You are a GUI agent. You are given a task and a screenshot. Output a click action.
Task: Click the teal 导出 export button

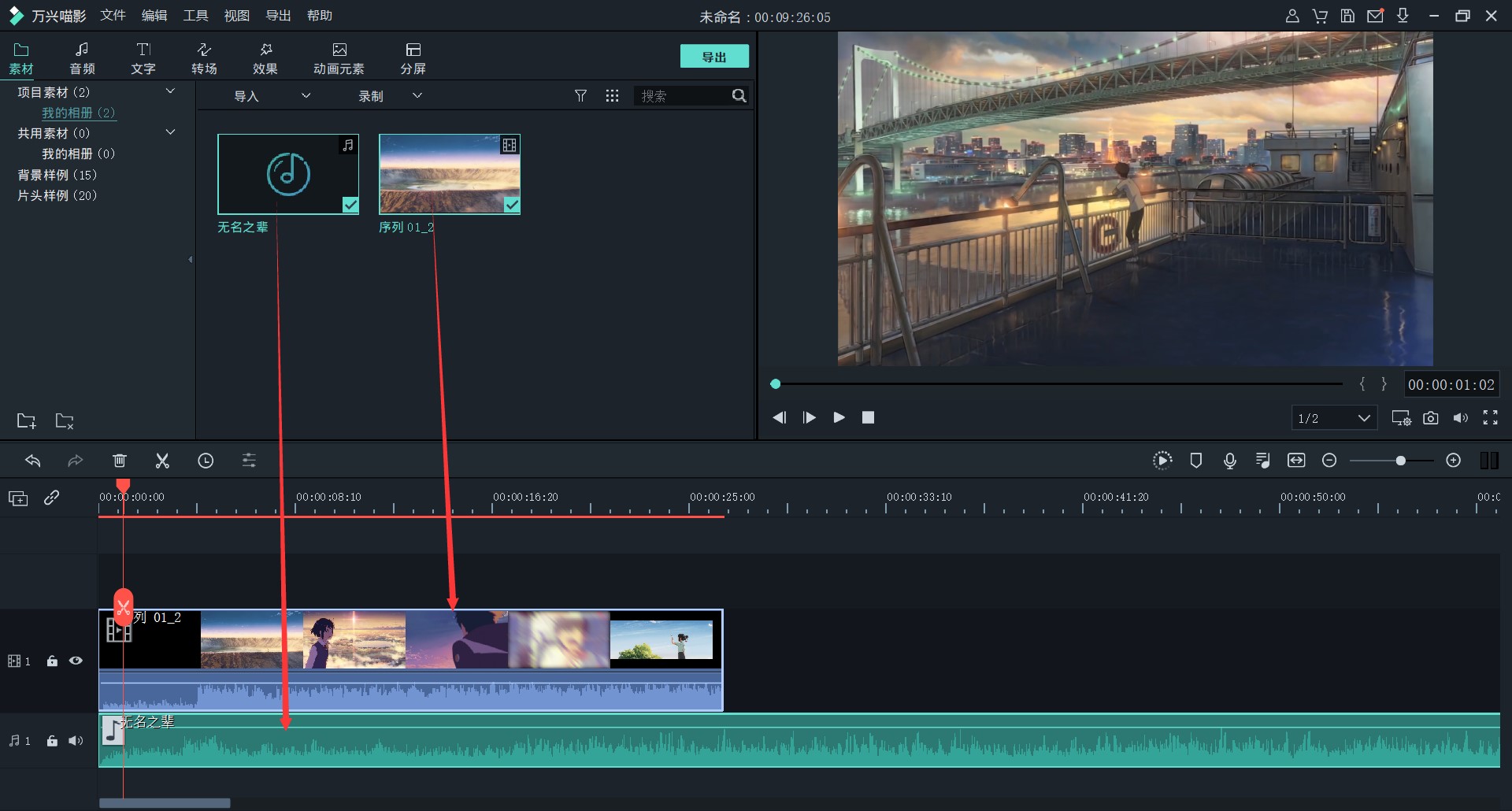pyautogui.click(x=713, y=57)
